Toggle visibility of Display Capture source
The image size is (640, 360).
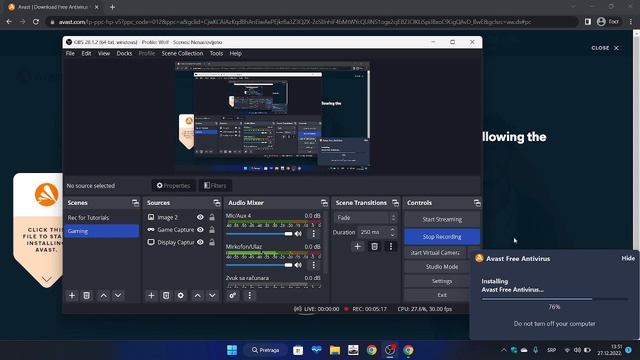[200, 242]
